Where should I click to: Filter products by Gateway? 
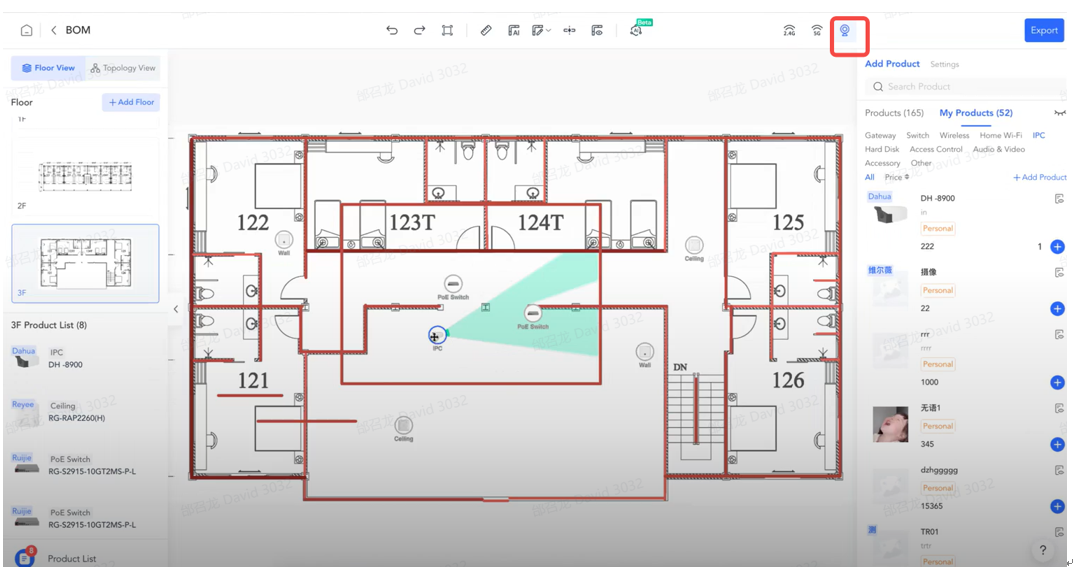880,136
